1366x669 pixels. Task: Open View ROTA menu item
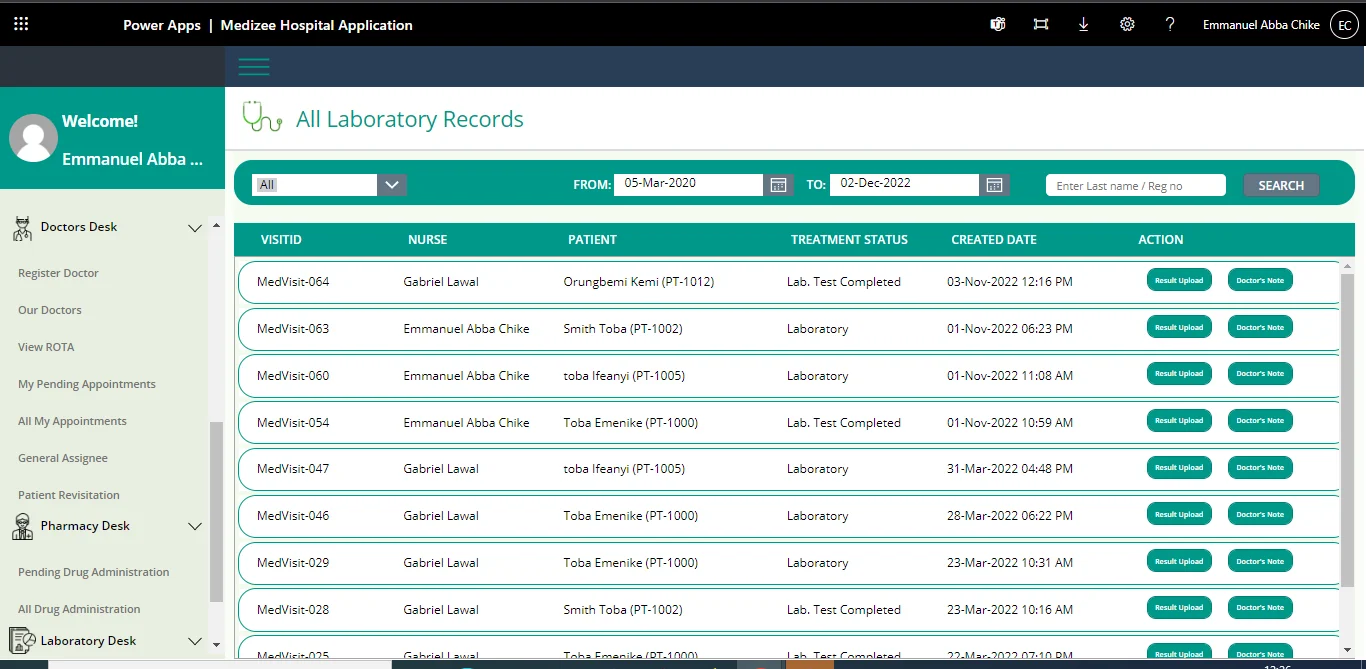[46, 347]
